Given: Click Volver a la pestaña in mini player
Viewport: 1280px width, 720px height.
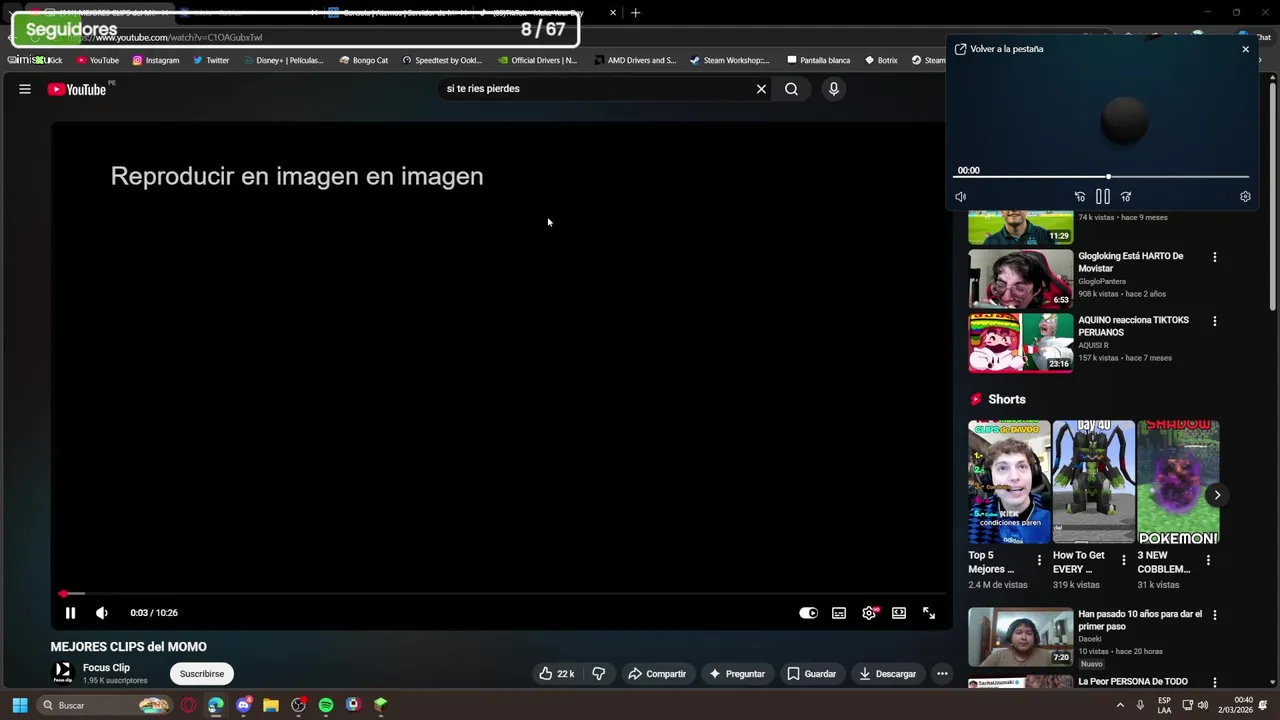Looking at the screenshot, I should tap(999, 49).
